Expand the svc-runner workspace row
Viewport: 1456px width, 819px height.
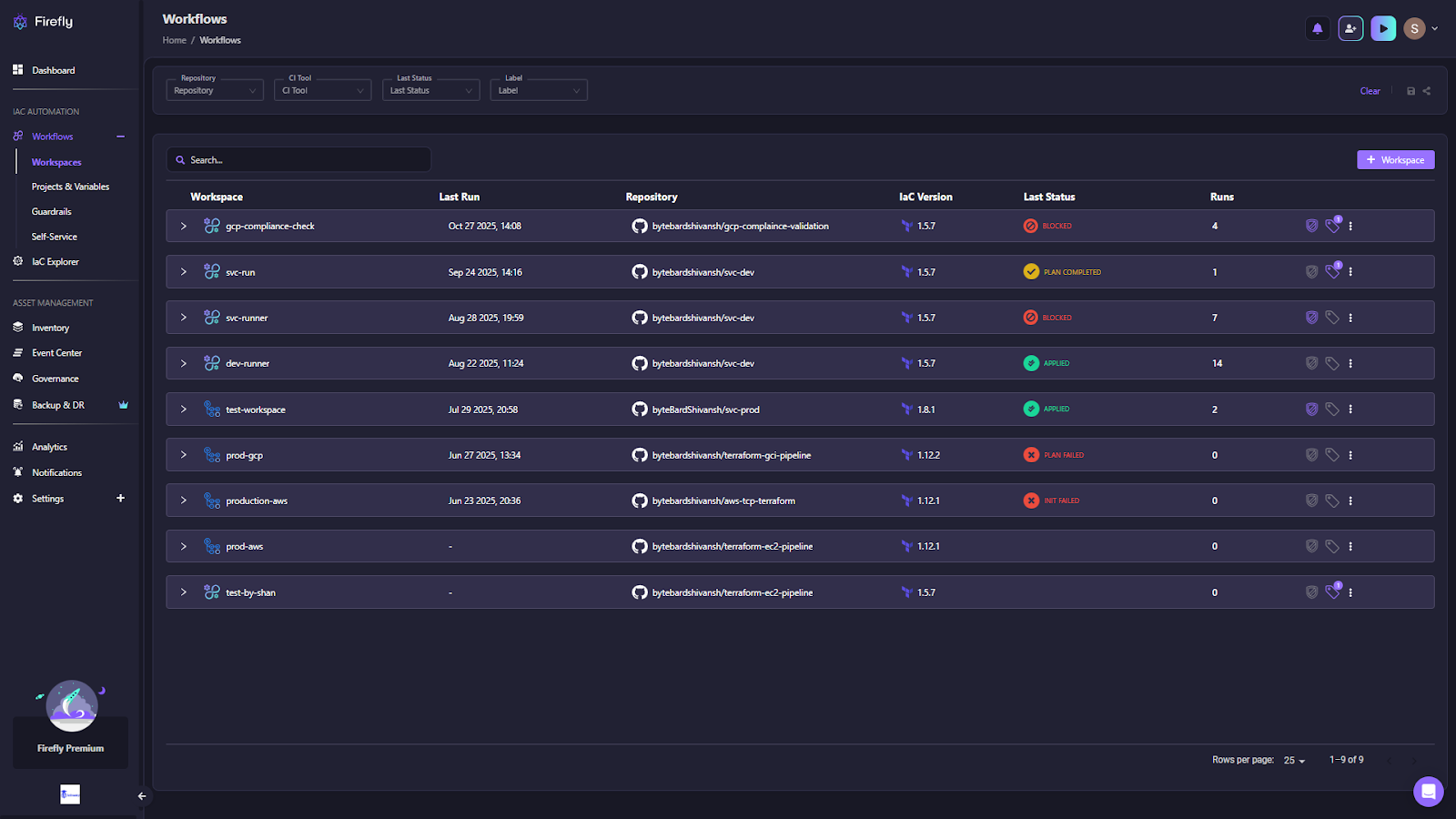pos(183,318)
